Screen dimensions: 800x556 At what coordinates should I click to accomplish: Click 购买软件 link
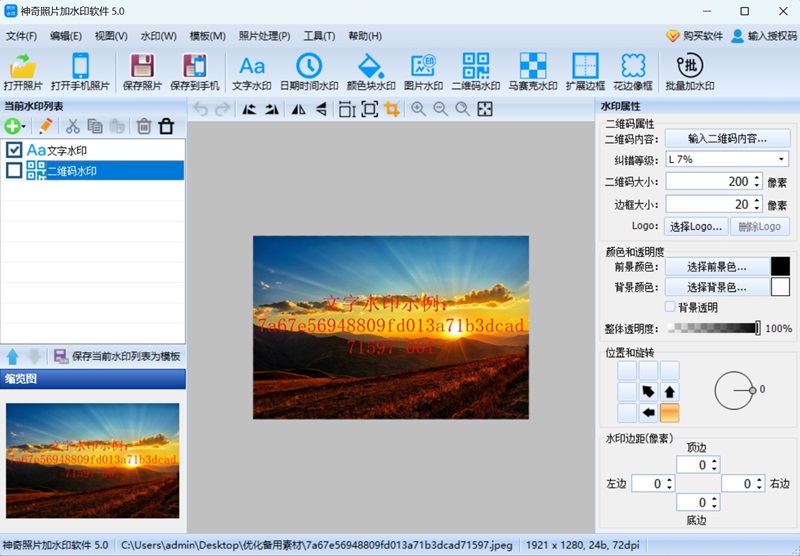click(x=695, y=36)
